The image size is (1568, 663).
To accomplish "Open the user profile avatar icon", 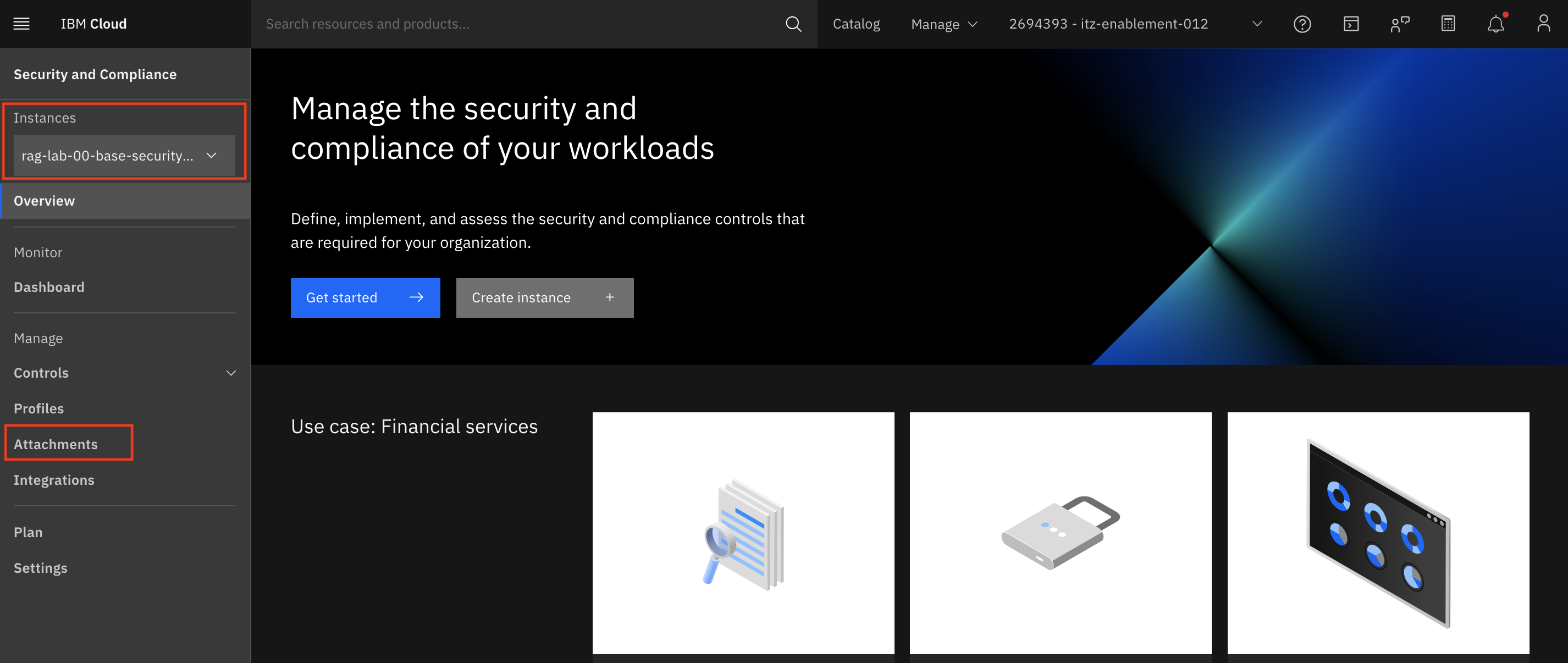I will tap(1543, 24).
